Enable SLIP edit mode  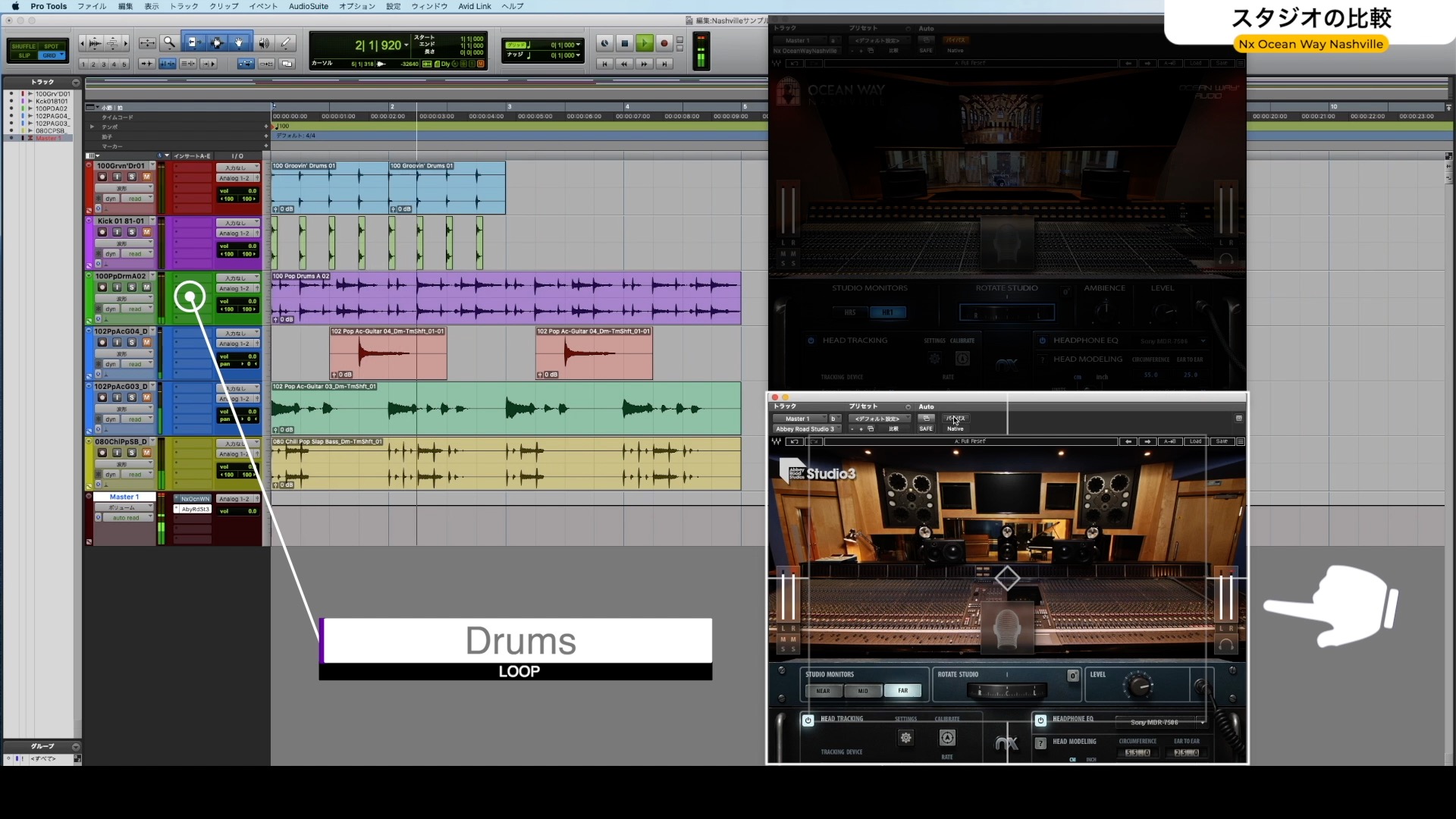(24, 55)
